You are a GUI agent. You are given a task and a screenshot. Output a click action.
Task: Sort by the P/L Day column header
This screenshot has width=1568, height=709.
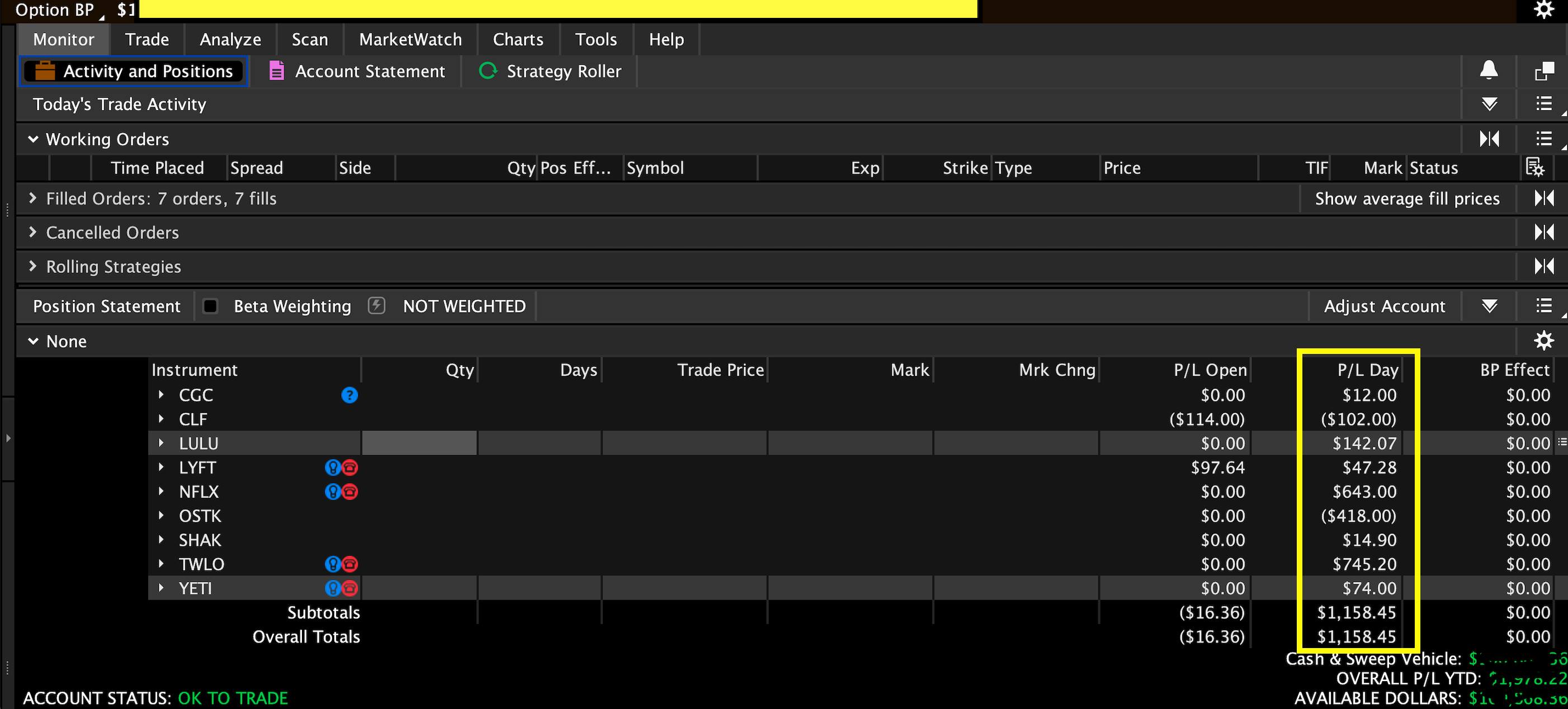[1367, 370]
